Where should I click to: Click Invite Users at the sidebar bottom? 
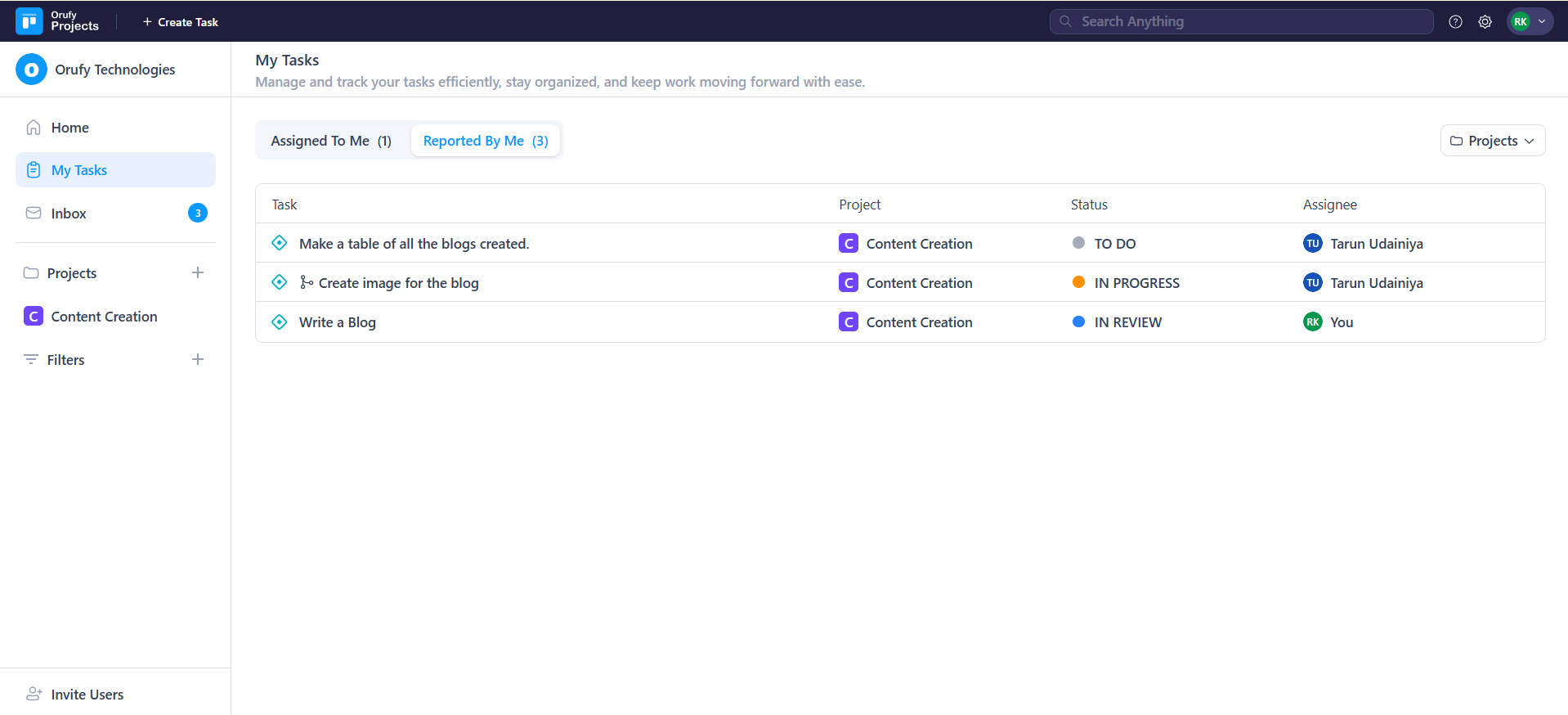click(x=87, y=694)
